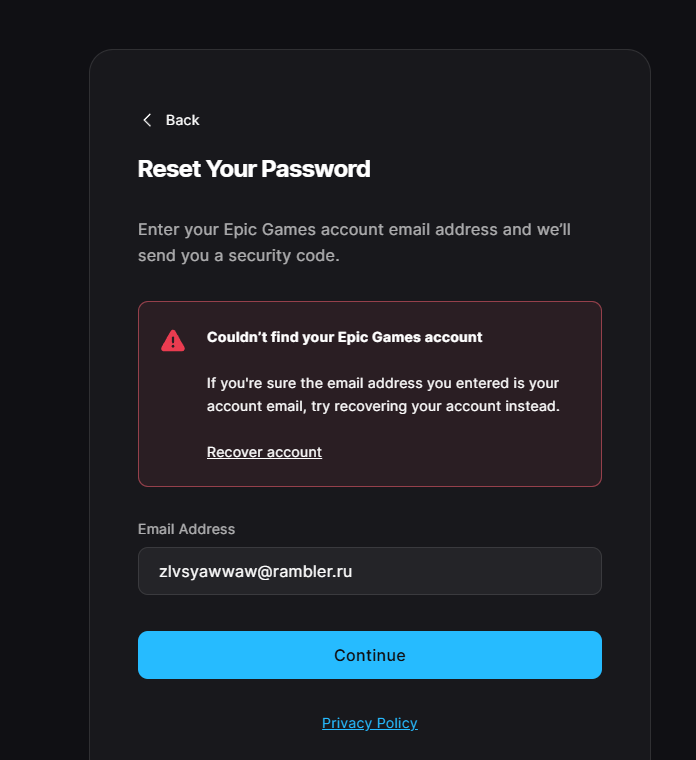Click the 'Enter your Epic Games account' text line
The width and height of the screenshot is (696, 760).
(x=354, y=229)
